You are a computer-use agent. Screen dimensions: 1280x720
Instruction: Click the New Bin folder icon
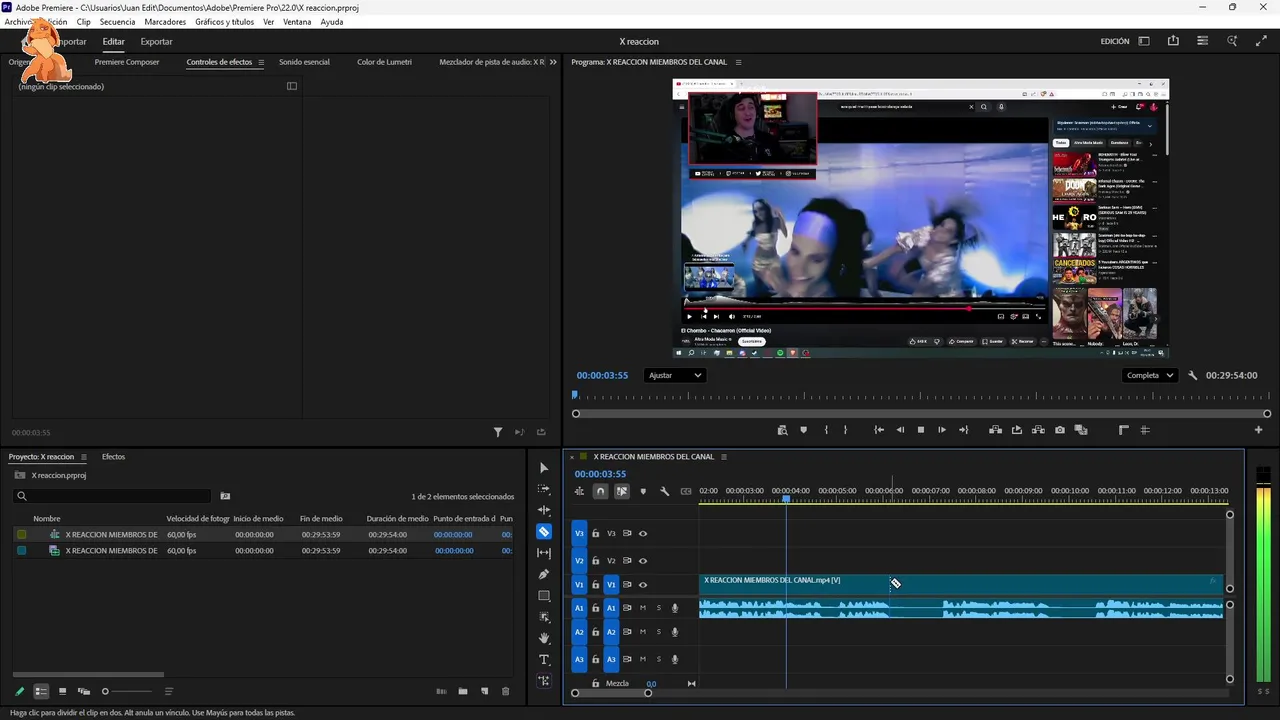pos(463,691)
